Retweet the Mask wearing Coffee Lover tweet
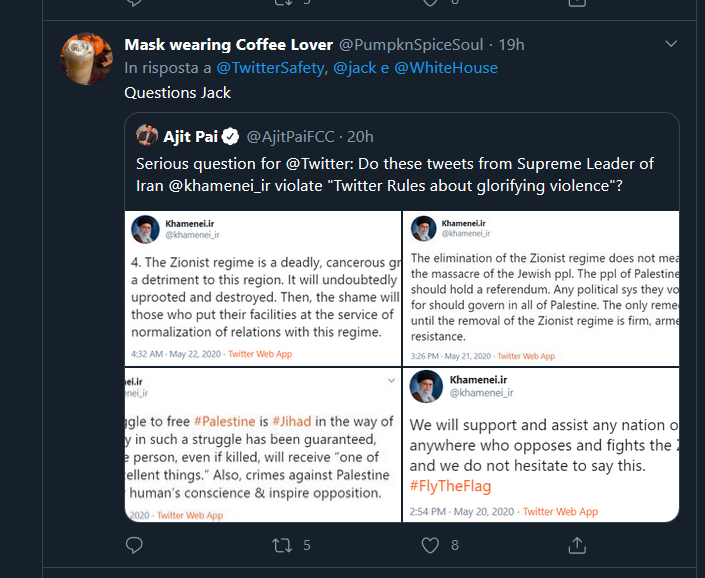The width and height of the screenshot is (705, 578). pyautogui.click(x=282, y=546)
